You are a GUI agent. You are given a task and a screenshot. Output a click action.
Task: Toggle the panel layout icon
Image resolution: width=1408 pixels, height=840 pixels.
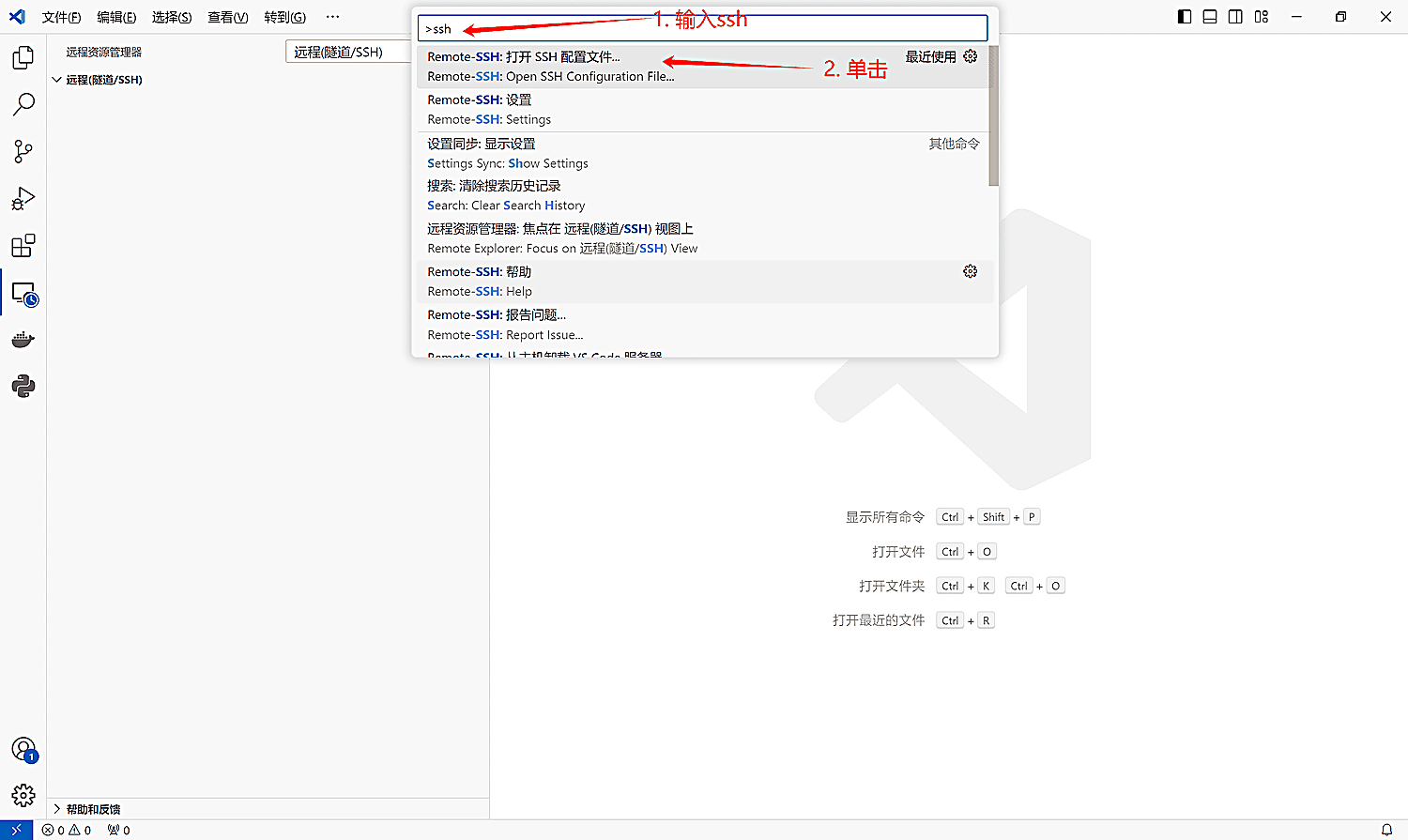click(1210, 17)
